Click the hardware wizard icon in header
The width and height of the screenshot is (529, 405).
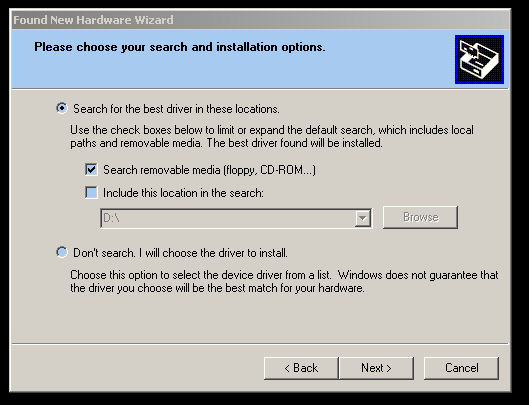479,59
